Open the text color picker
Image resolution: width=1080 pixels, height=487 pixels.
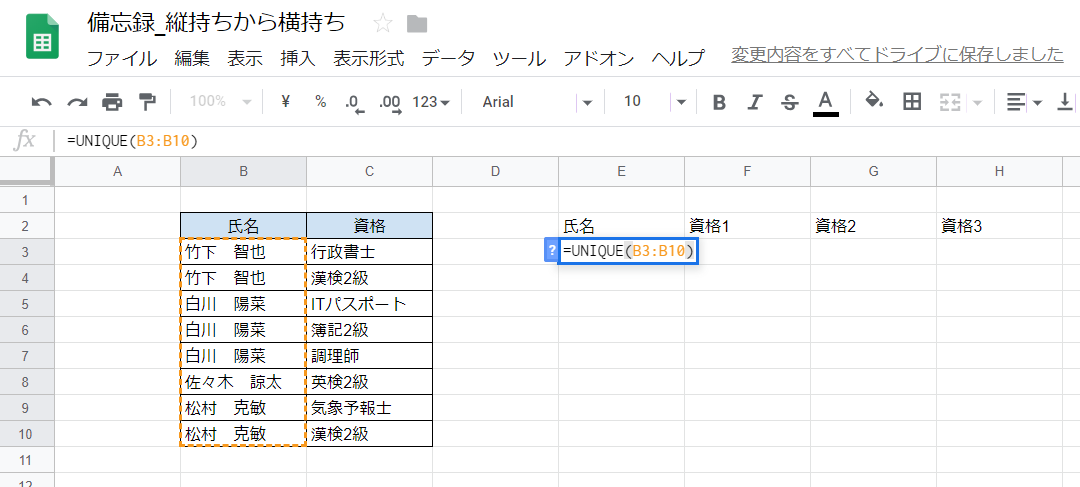pos(826,103)
